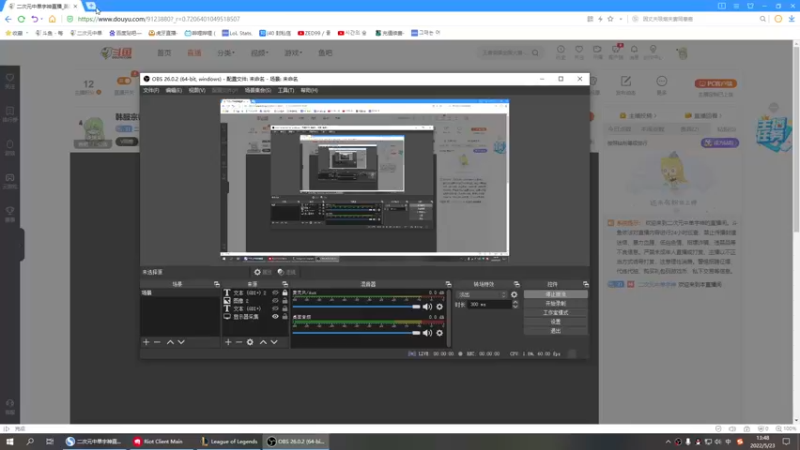Expand Douyu category menu in nav bar
Viewport: 800px width, 450px height.
226,53
